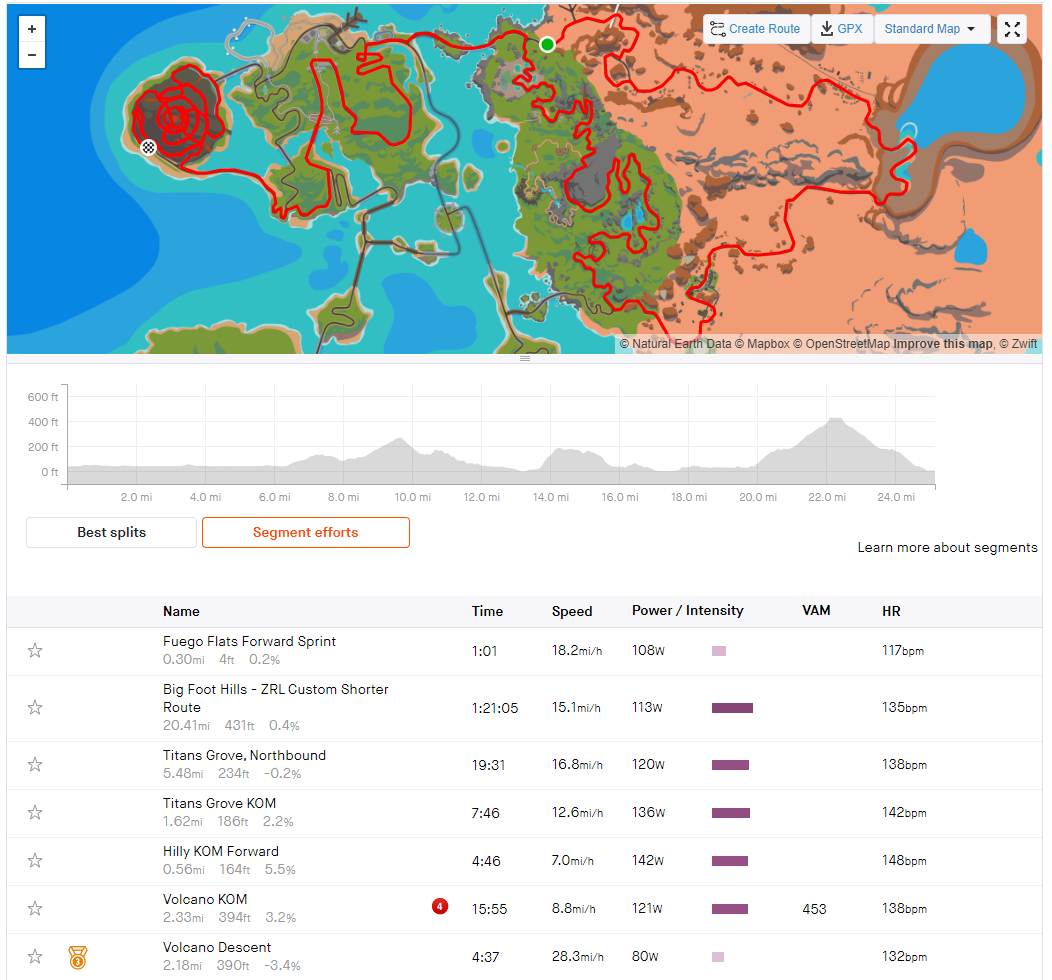
Task: Click the green start marker on the map
Action: point(547,44)
